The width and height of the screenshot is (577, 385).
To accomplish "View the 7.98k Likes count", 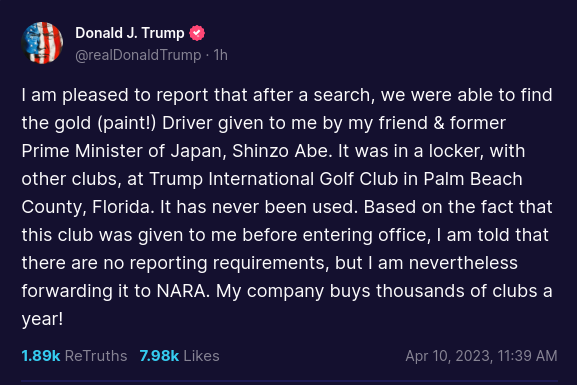I will coord(159,356).
